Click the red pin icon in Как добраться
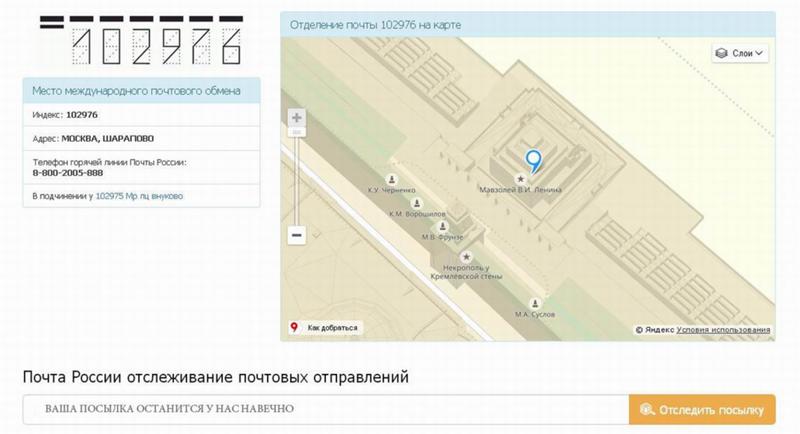The width and height of the screenshot is (800, 434). 294,327
